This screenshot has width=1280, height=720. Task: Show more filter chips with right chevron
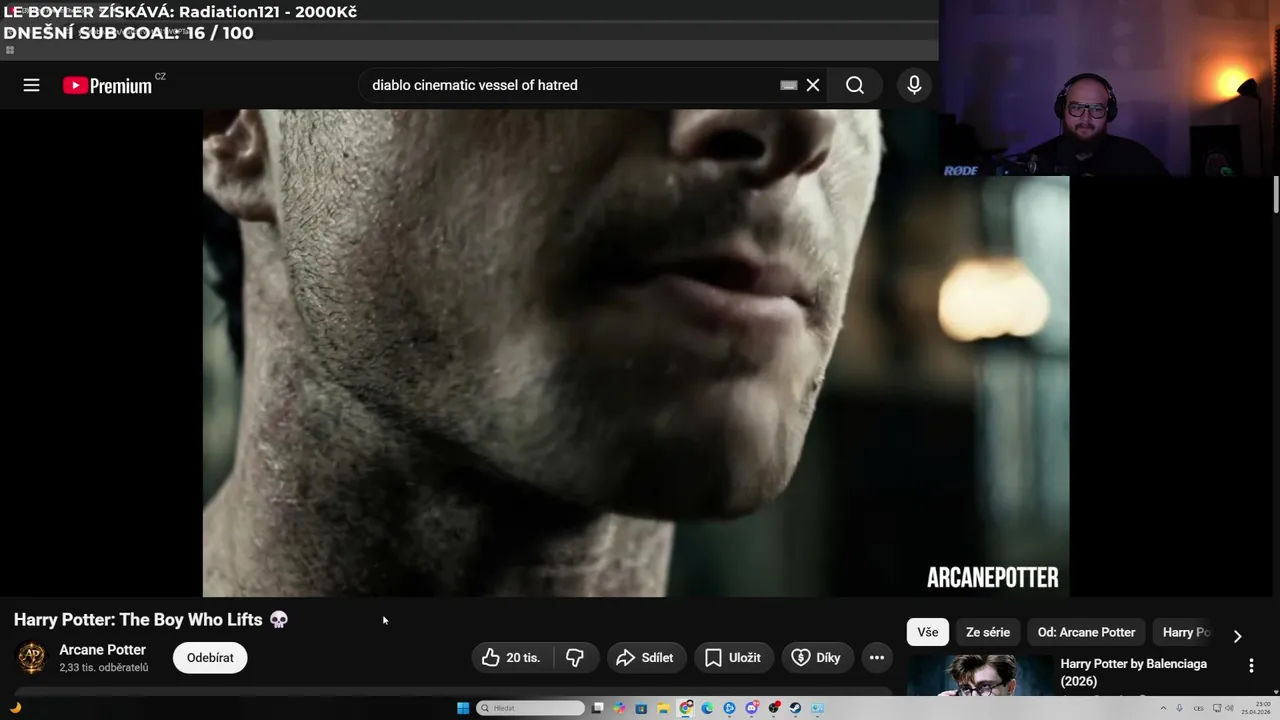coord(1237,636)
